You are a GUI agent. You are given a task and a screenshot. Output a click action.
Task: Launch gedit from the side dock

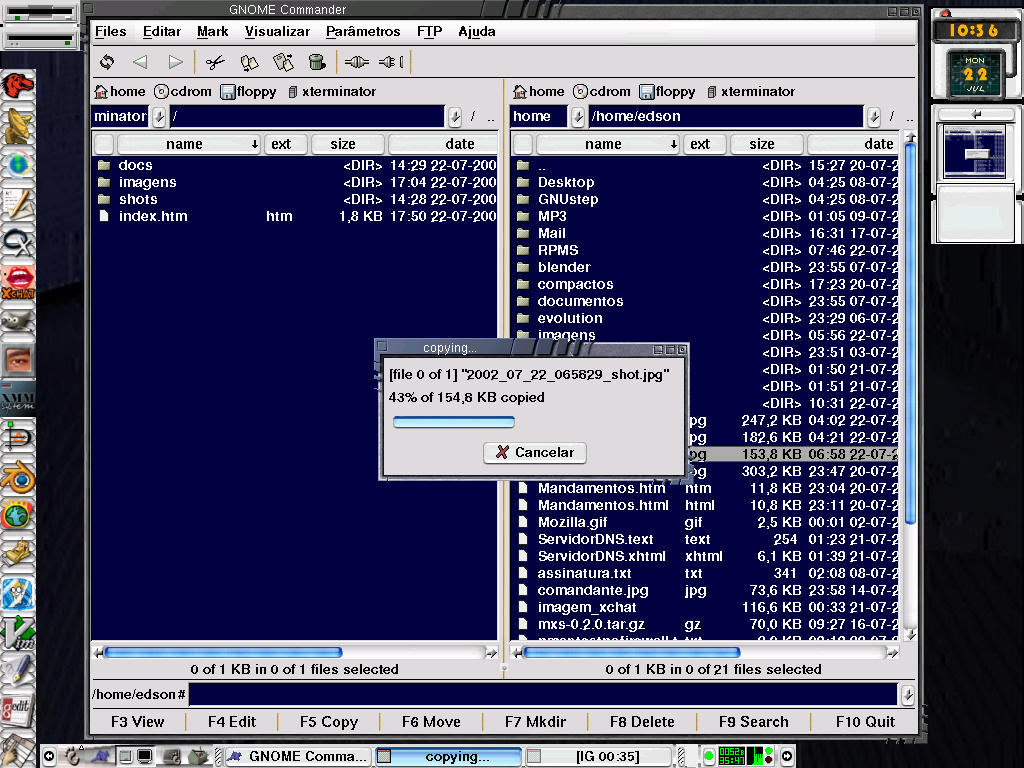pos(18,711)
